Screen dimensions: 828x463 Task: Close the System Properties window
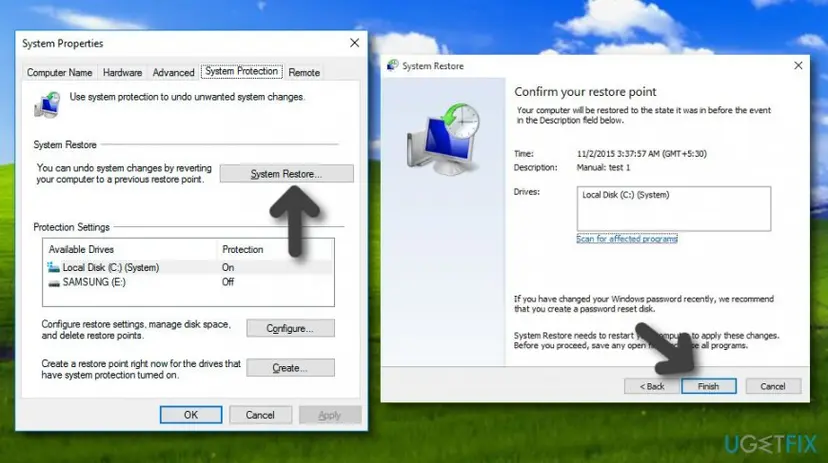355,43
